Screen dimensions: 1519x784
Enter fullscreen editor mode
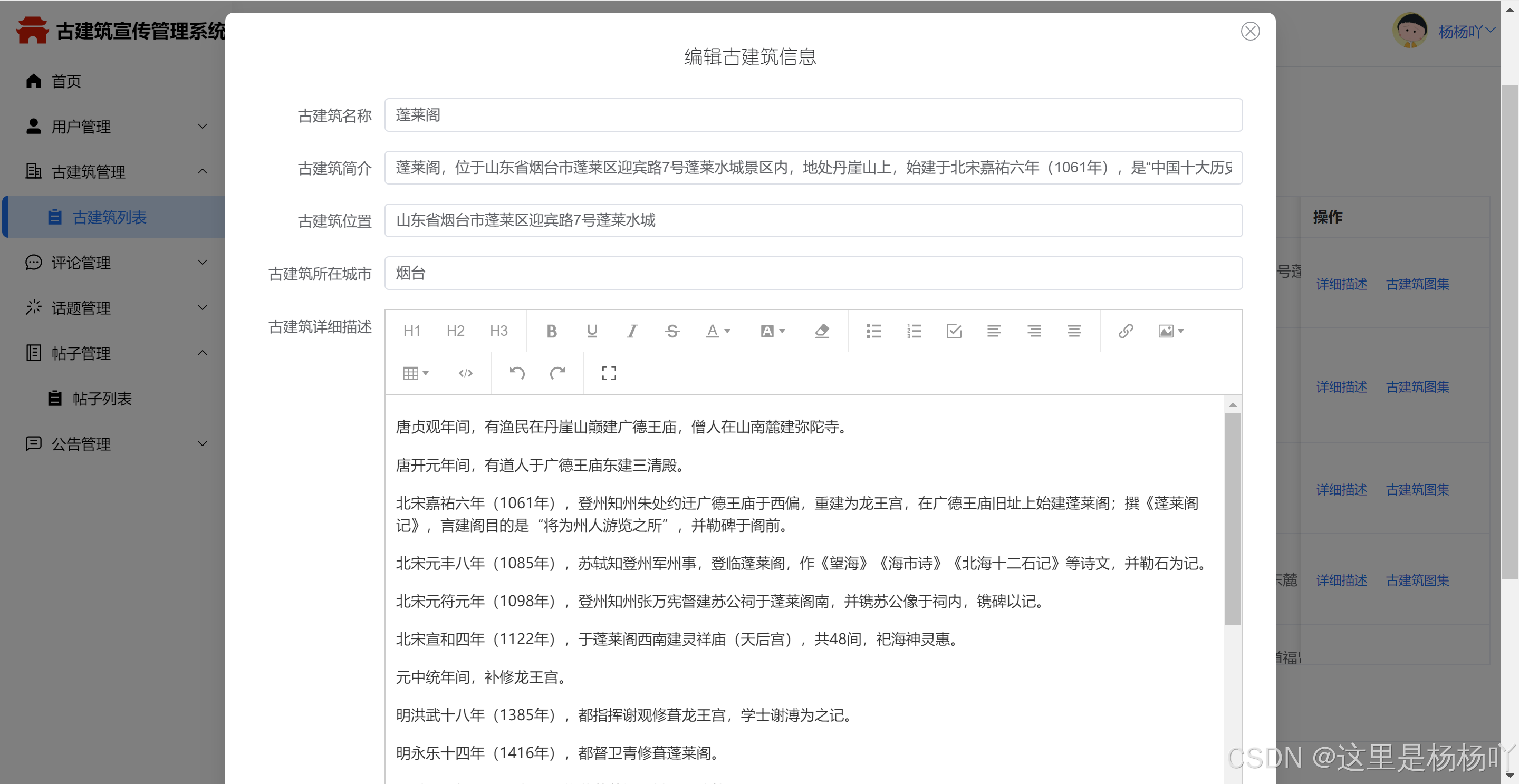coord(609,373)
